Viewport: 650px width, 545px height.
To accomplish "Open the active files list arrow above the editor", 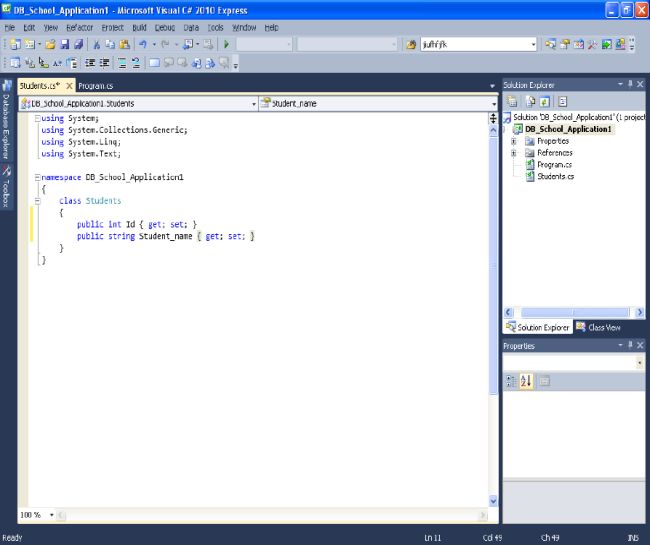I will tap(492, 86).
